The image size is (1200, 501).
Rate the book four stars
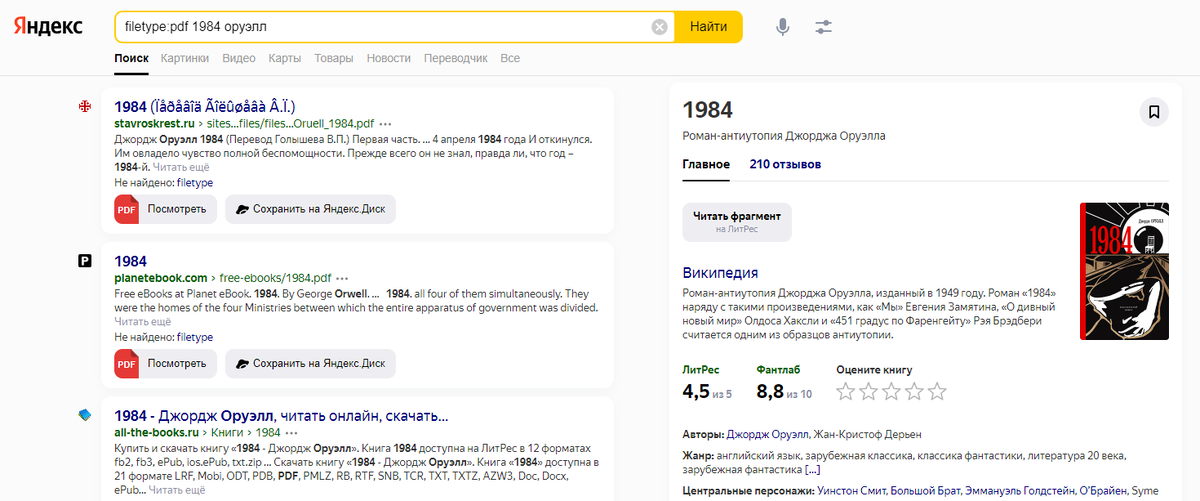(914, 391)
